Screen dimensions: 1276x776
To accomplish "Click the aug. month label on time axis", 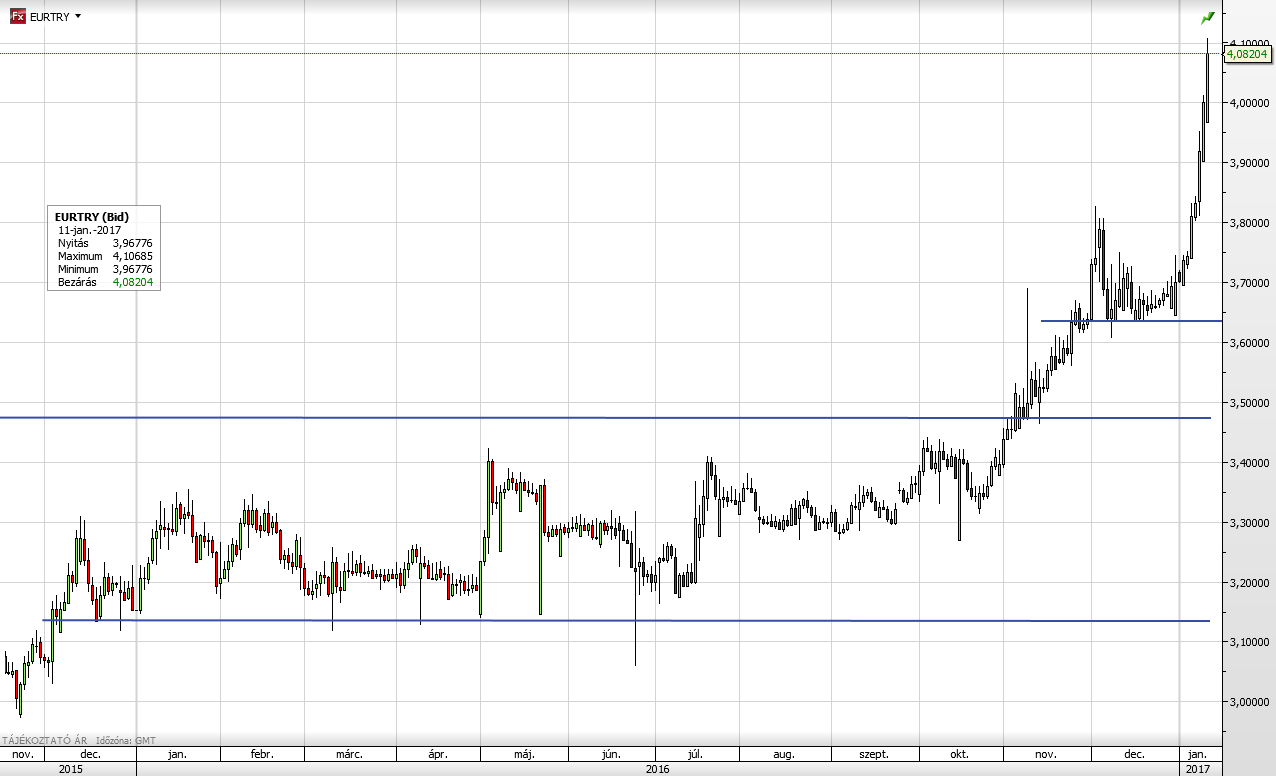I will [x=785, y=754].
